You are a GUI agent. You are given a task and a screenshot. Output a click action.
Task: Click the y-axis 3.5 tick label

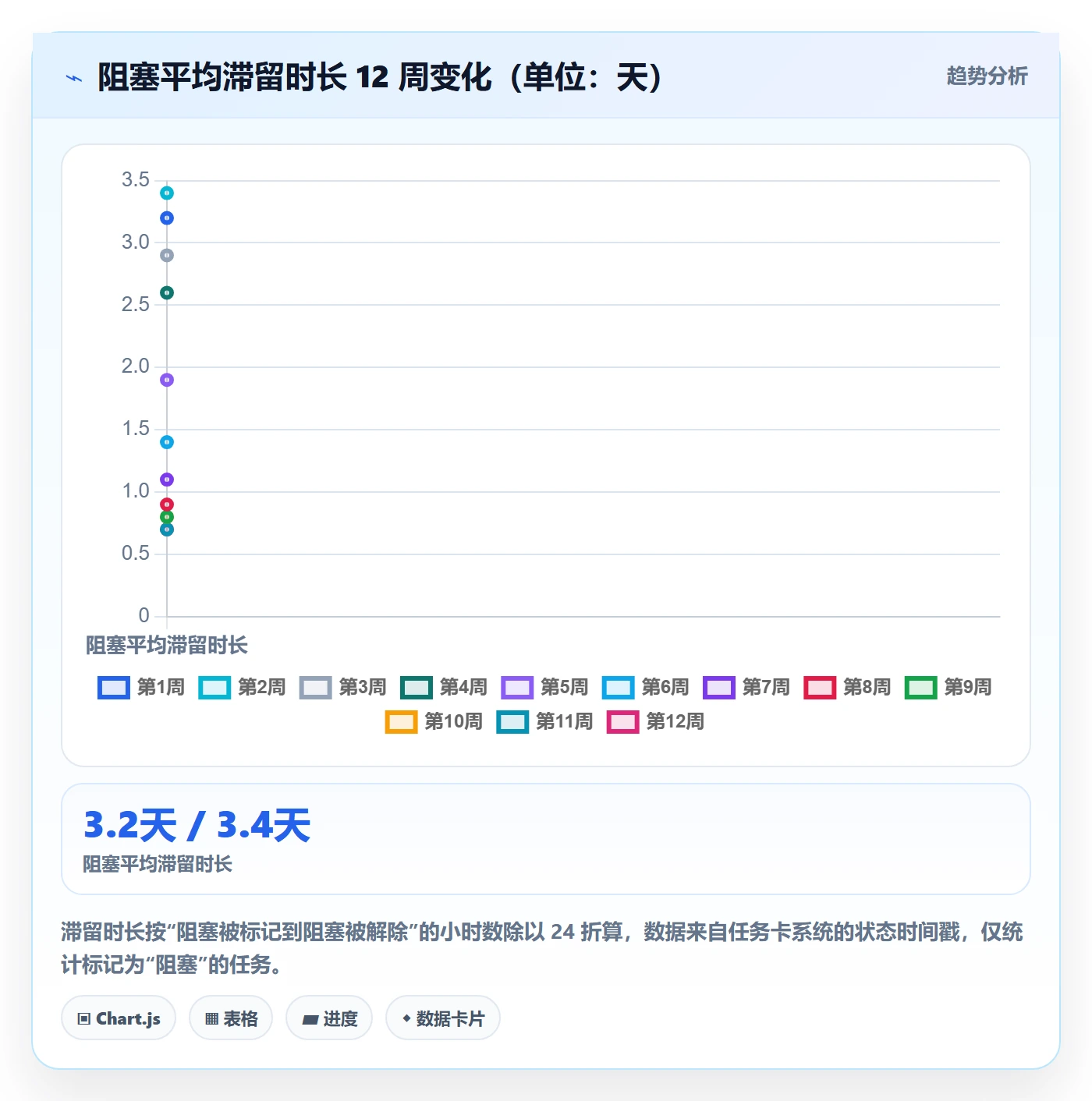click(x=136, y=180)
